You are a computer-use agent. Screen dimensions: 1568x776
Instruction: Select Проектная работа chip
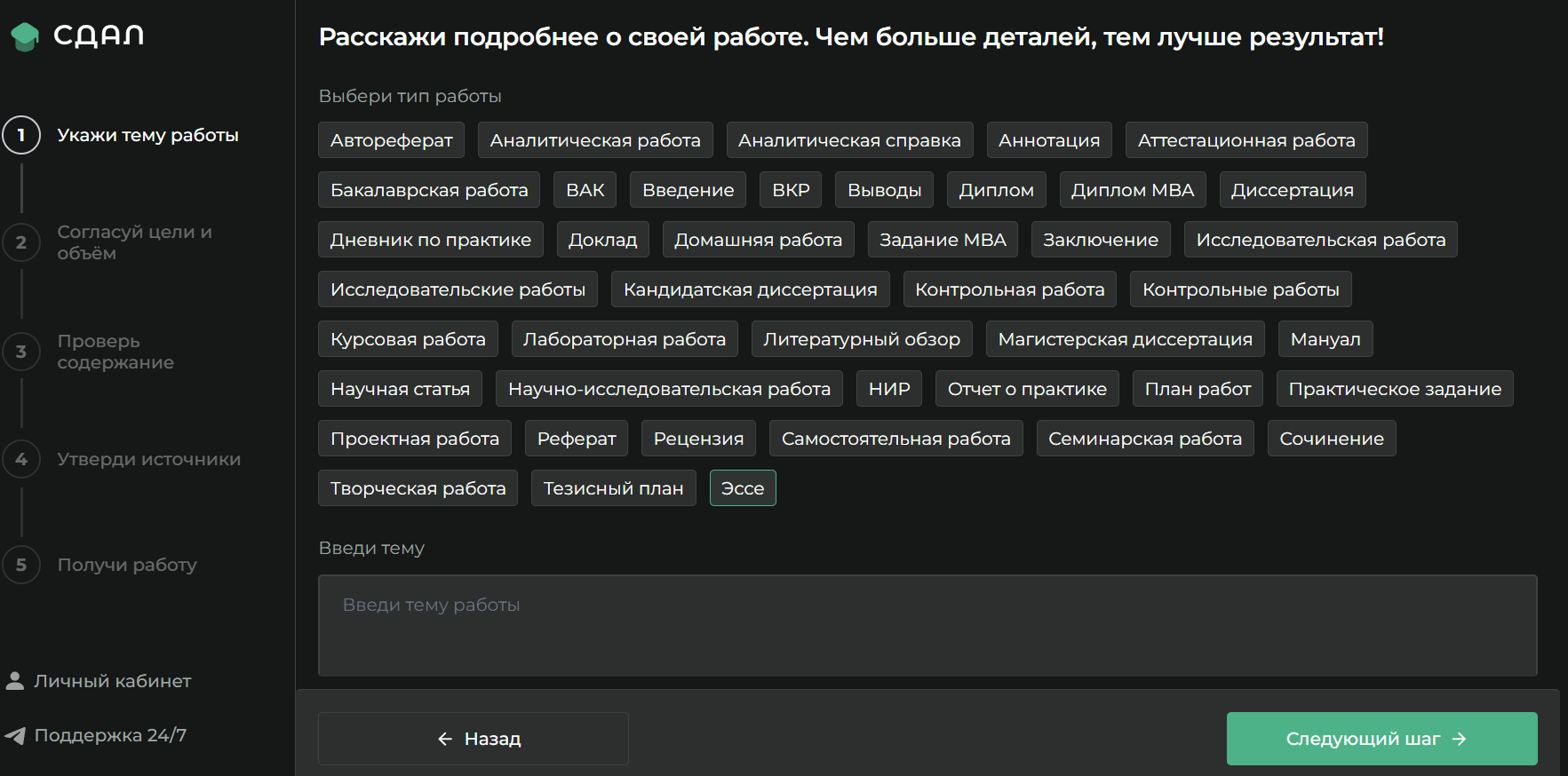pos(415,439)
